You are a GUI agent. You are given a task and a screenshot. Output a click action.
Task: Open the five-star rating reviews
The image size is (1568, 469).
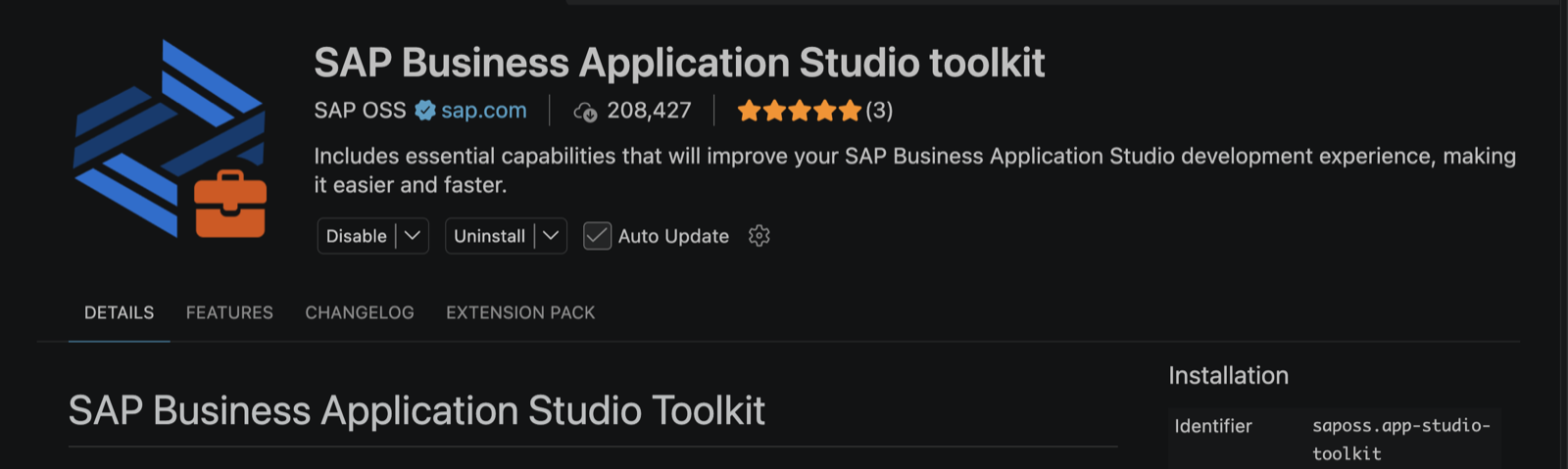tap(799, 111)
